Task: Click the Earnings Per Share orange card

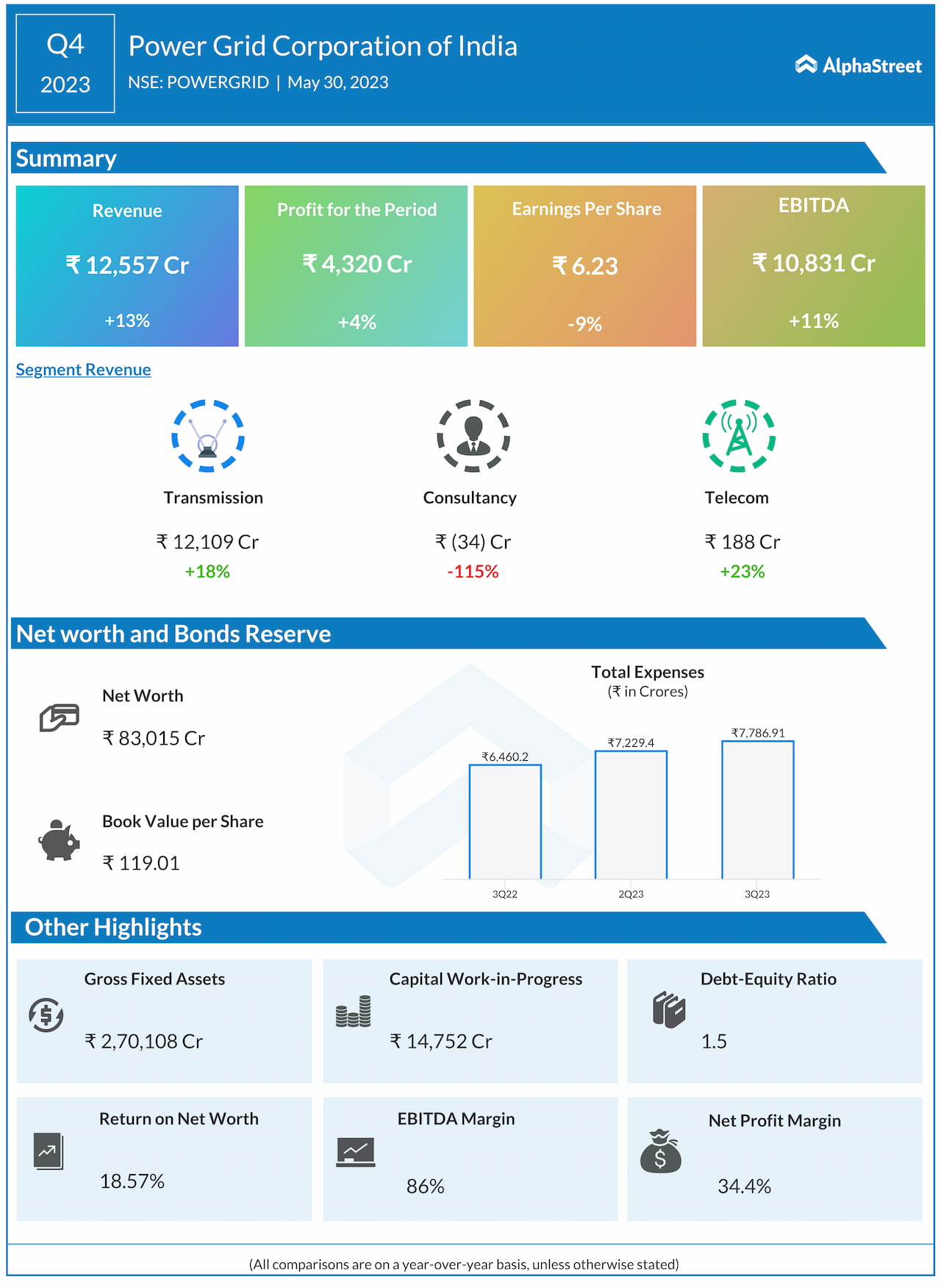Action: [x=584, y=265]
